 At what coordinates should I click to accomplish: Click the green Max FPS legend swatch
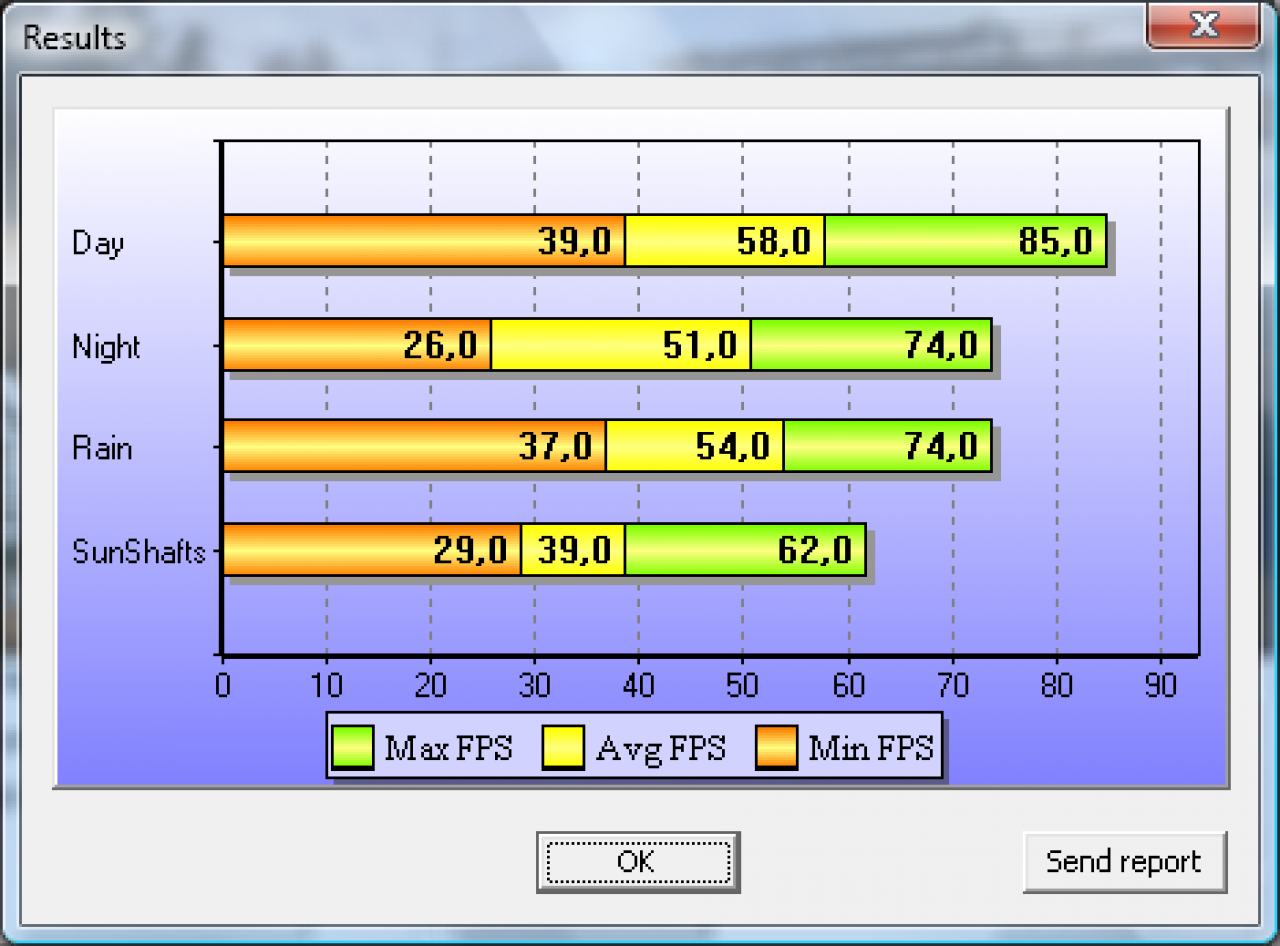click(x=352, y=748)
